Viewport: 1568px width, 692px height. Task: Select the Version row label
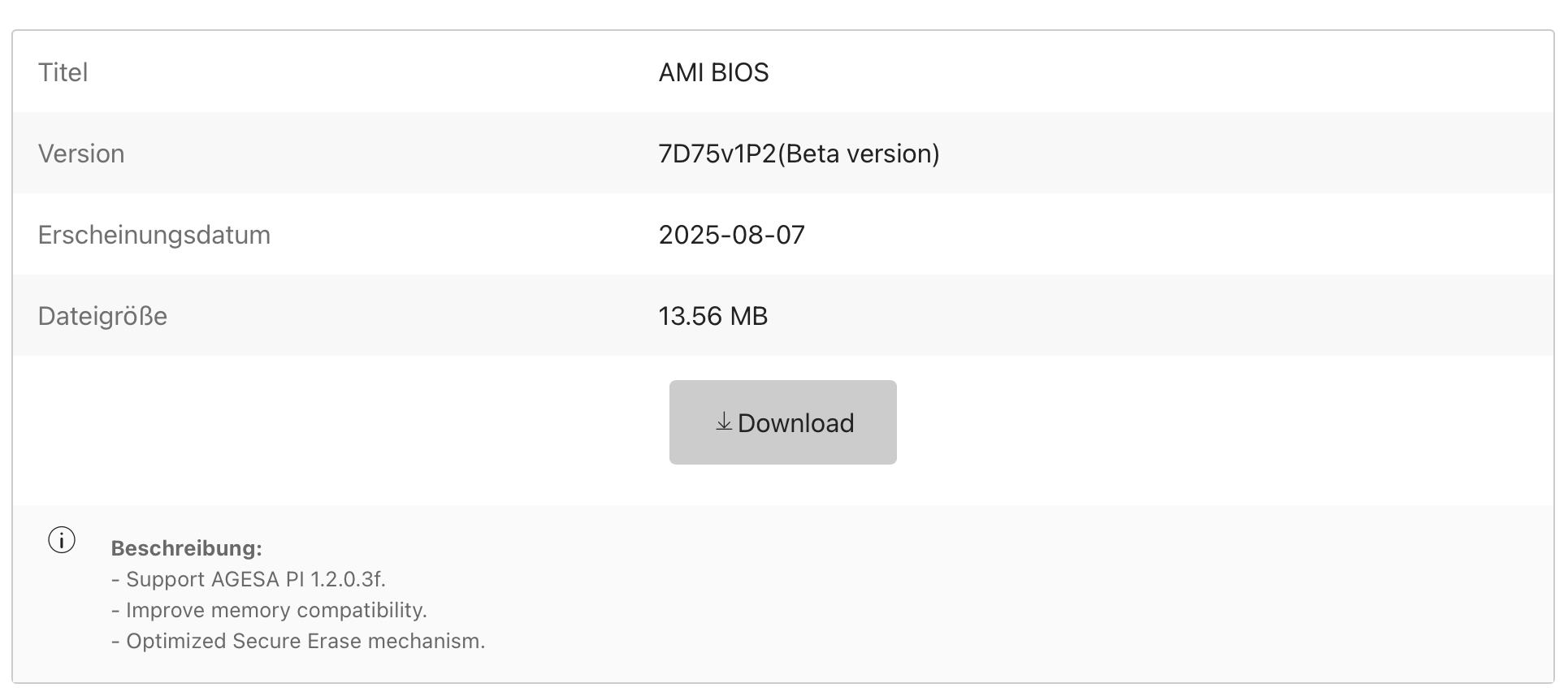(81, 154)
